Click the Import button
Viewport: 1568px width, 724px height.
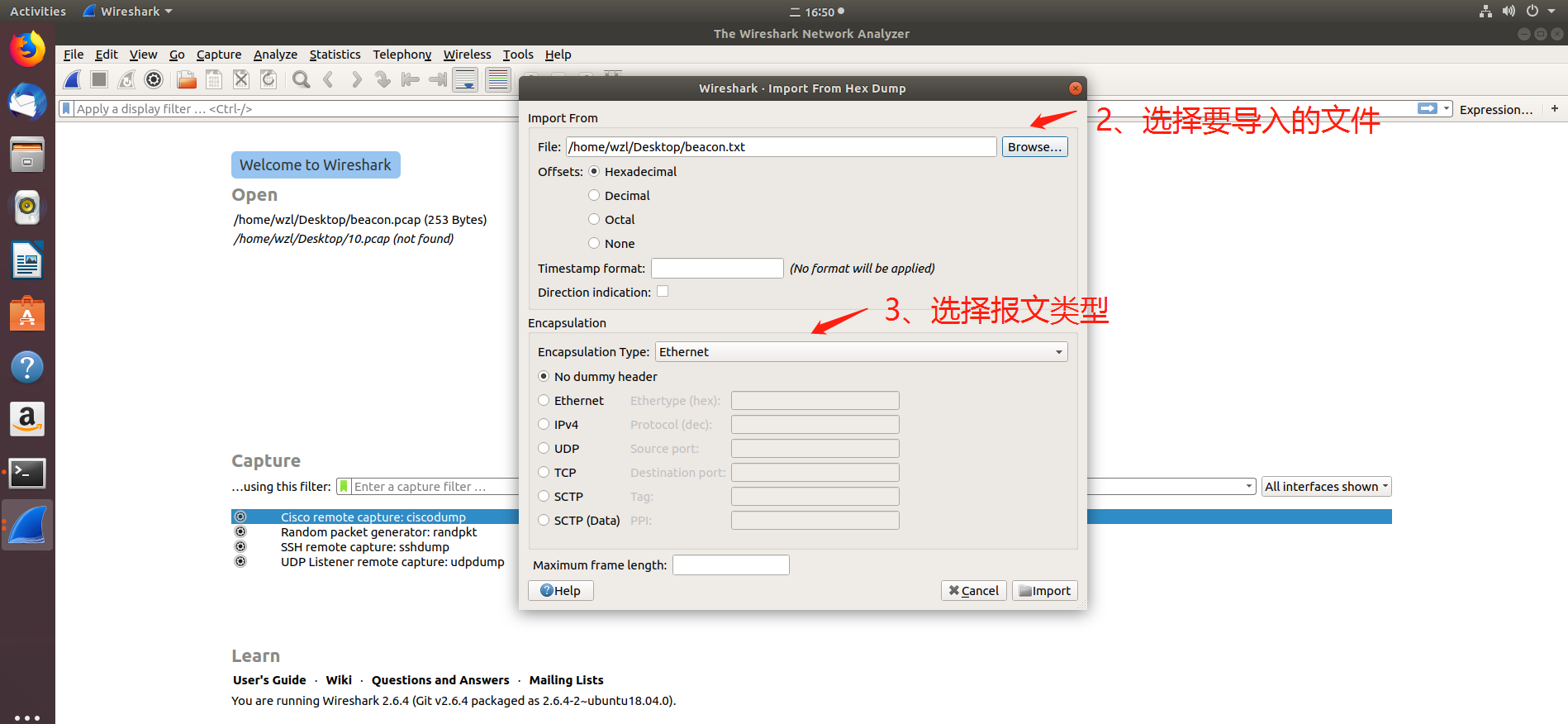tap(1044, 591)
